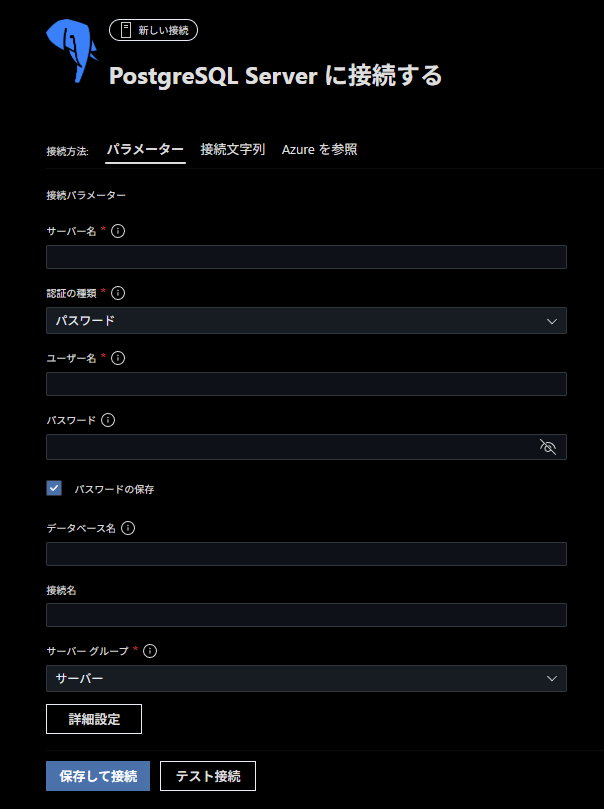Click the info icon beside 認証の種類
Viewport: 604px width, 809px height.
pos(118,293)
